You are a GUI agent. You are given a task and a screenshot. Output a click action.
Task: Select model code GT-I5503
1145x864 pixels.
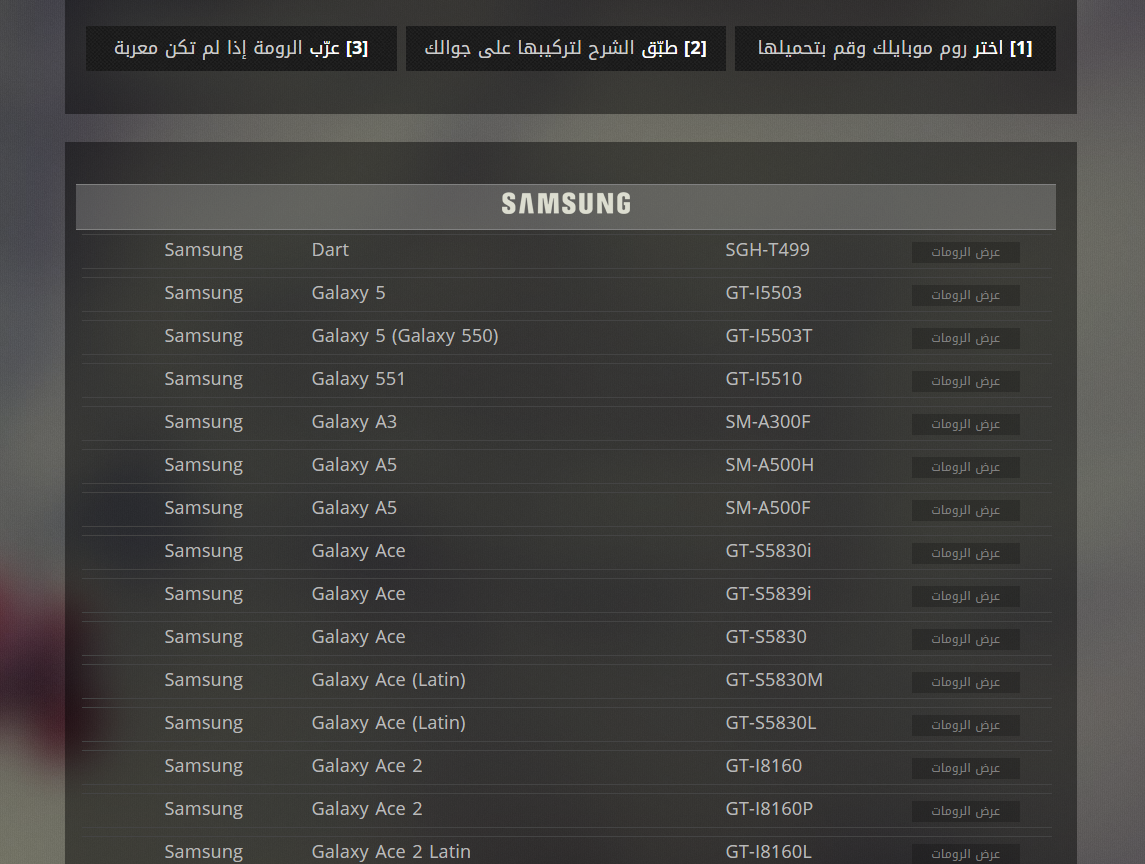[763, 293]
